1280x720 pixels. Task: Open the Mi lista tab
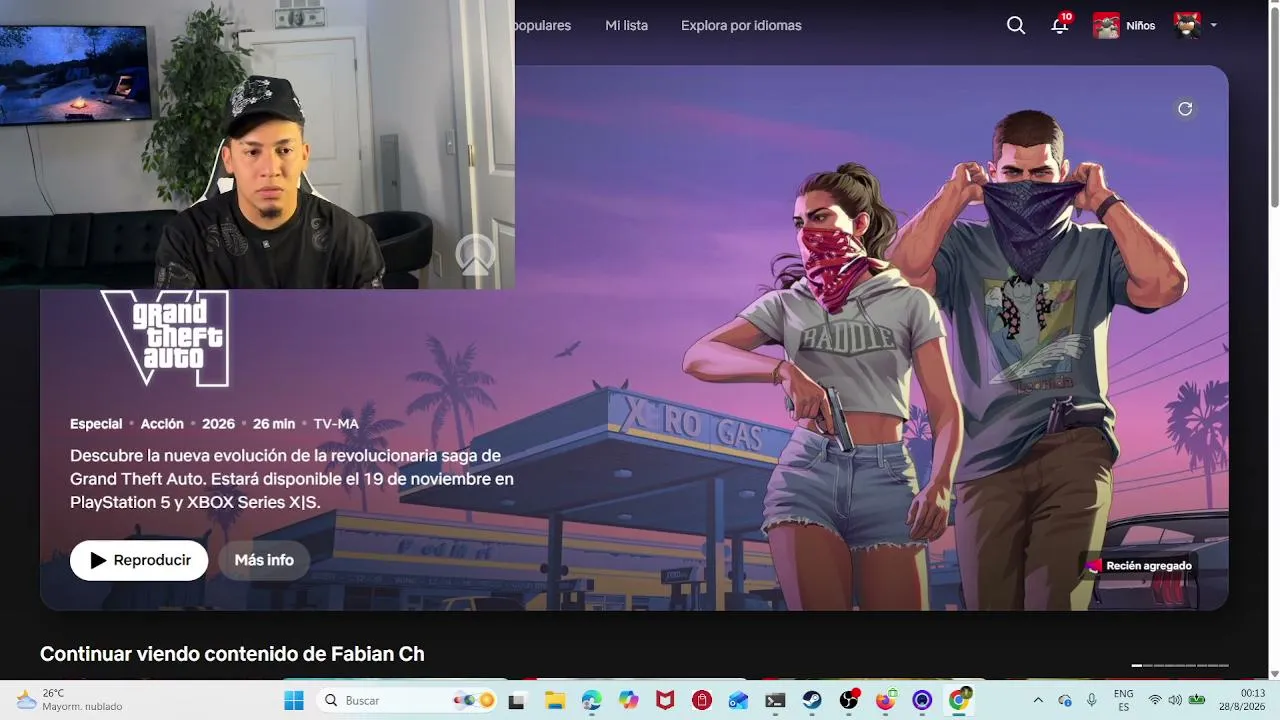coord(626,26)
